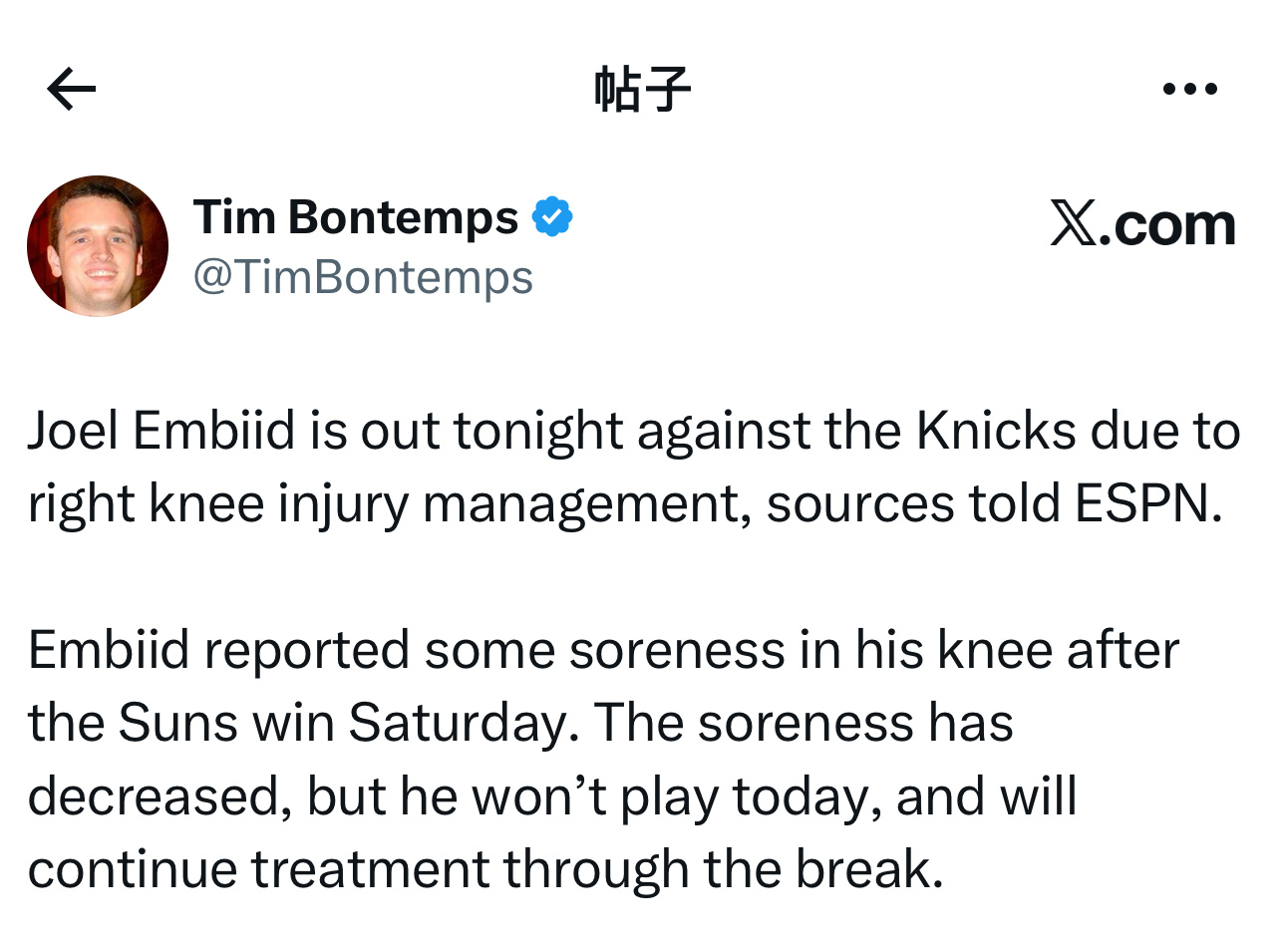Select the 帖子 tab header
The height and width of the screenshot is (952, 1286).
click(x=642, y=88)
